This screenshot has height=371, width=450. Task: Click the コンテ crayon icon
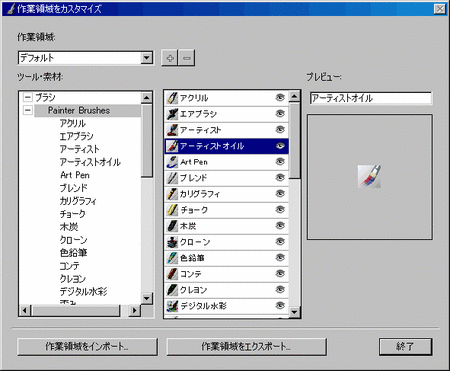pos(172,274)
